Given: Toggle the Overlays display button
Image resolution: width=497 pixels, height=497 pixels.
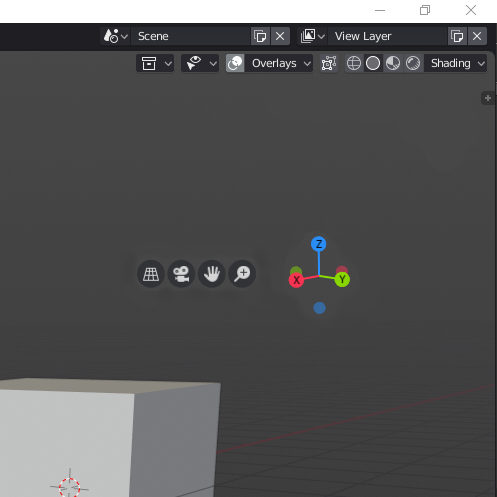Looking at the screenshot, I should point(235,63).
